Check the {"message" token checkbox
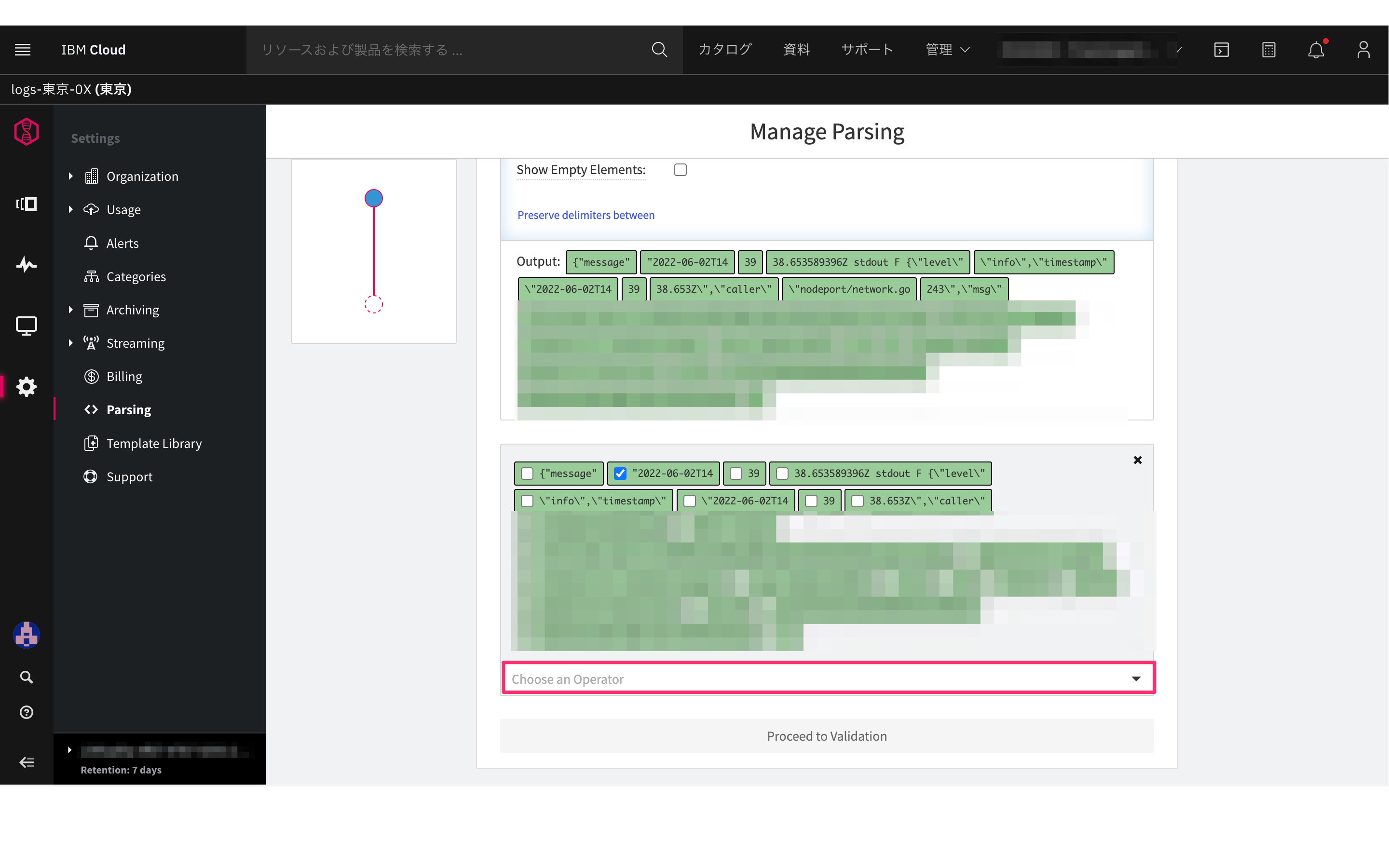1389x868 pixels. click(527, 474)
